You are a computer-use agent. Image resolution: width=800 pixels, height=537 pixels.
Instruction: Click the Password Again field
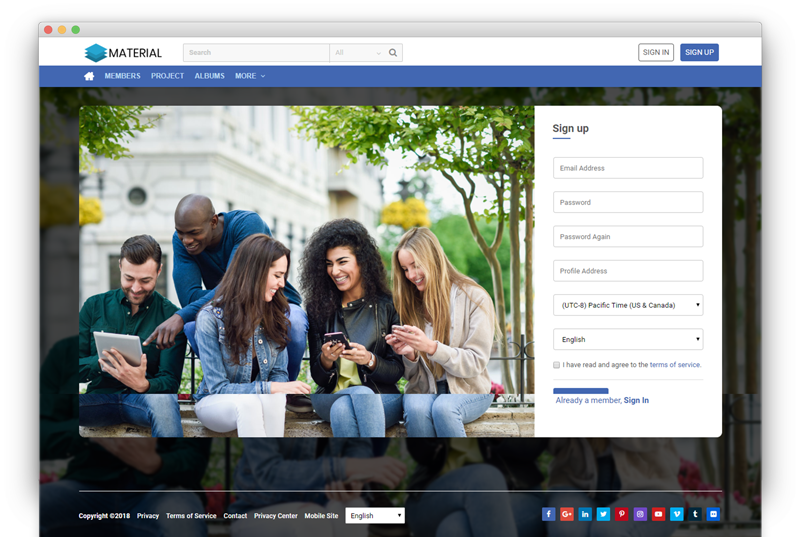[x=628, y=237]
